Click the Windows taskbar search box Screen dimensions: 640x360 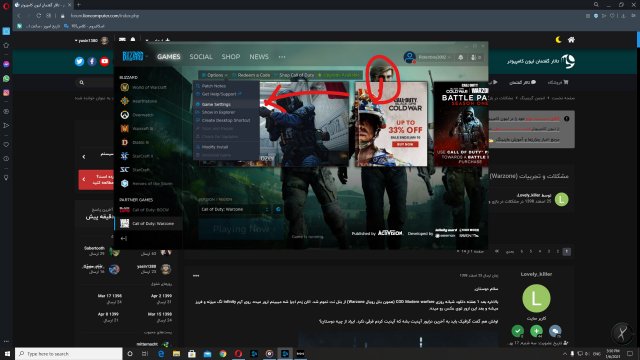pos(69,353)
